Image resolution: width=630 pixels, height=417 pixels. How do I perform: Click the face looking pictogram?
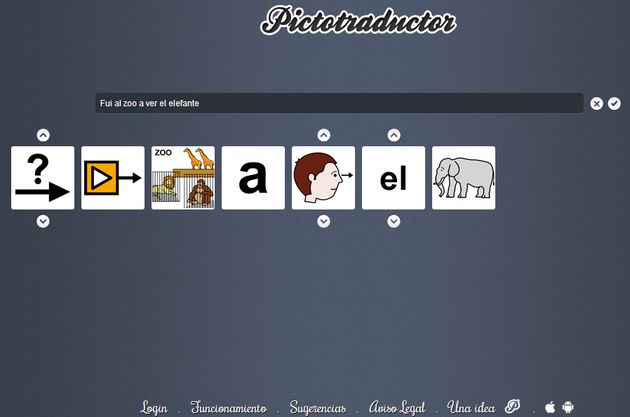323,178
